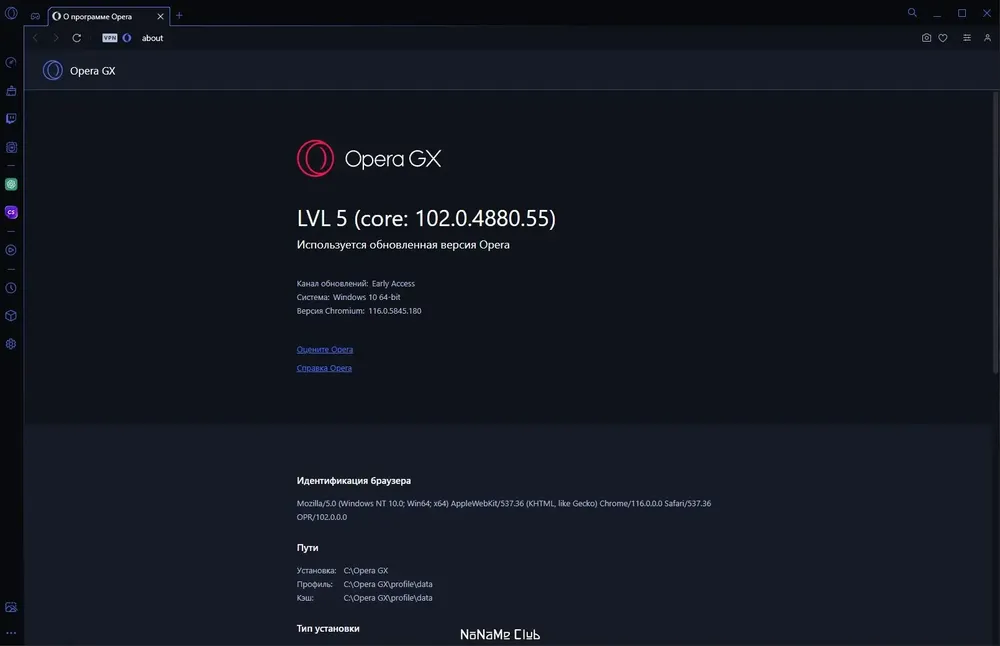Maximize the Opera GX window
1000x646 pixels.
pyautogui.click(x=962, y=13)
